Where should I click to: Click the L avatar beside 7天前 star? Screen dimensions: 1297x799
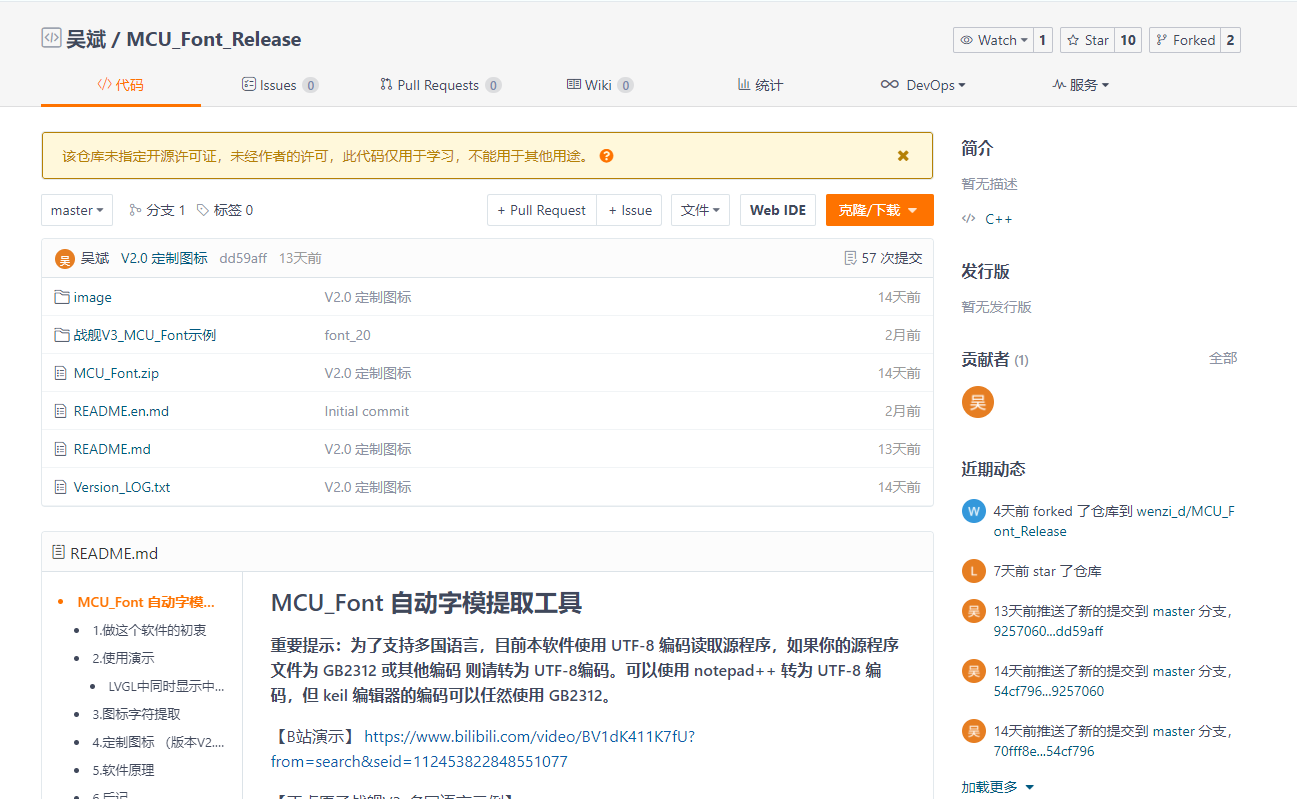pyautogui.click(x=974, y=571)
